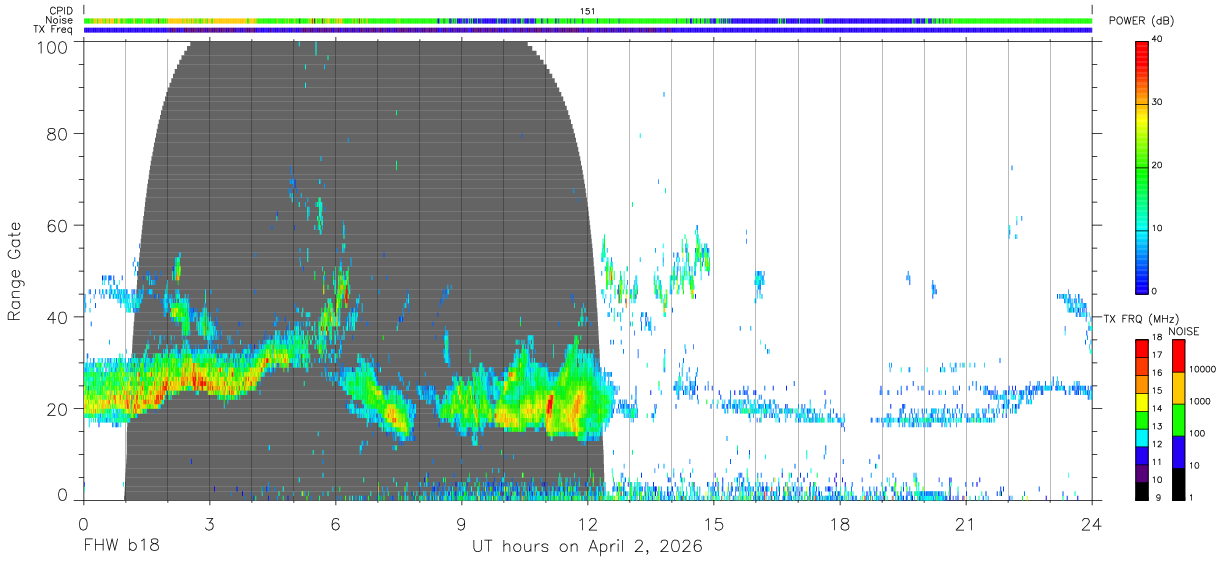Click the 9 tick on UT hours axis
Screen dimensions: 1228x567
(x=461, y=524)
